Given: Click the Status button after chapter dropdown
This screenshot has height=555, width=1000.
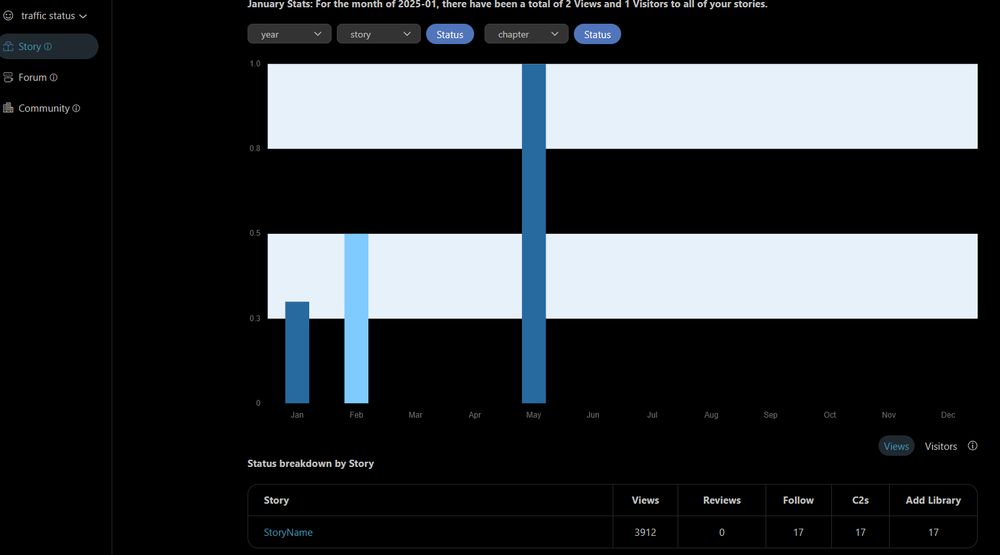Looking at the screenshot, I should [x=598, y=34].
